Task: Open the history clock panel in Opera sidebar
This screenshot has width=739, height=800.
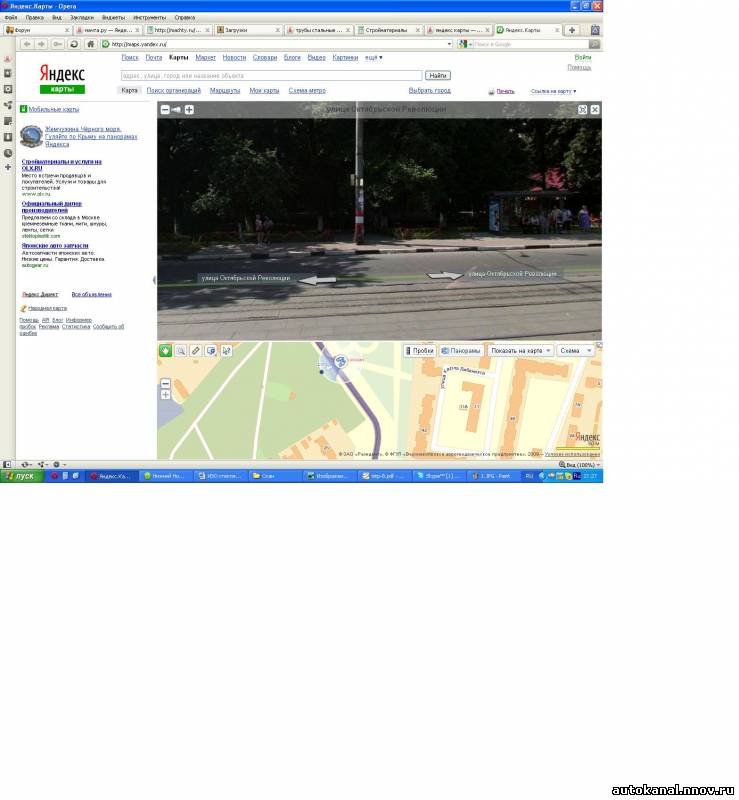Action: coord(8,153)
